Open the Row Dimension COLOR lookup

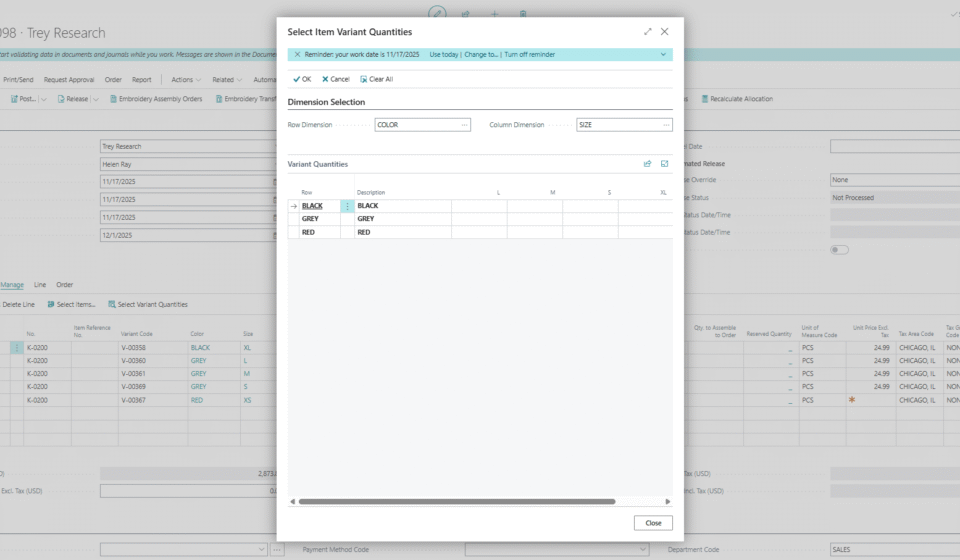click(464, 125)
